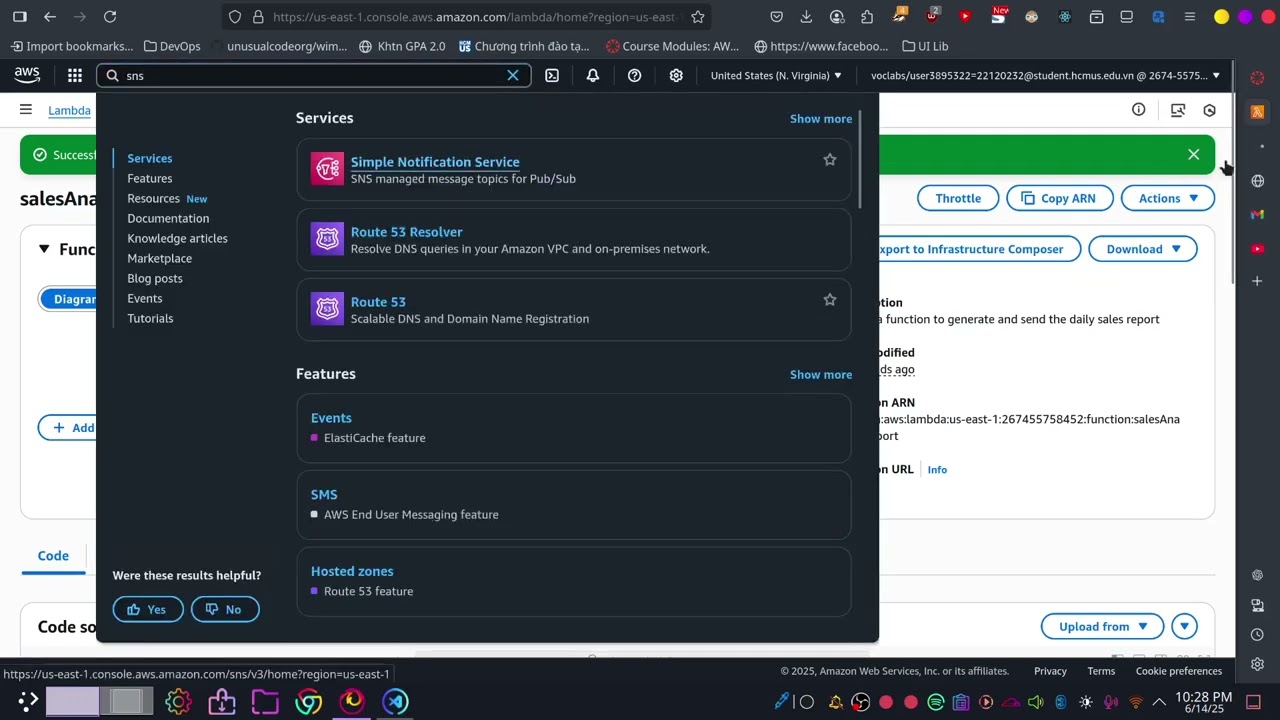Viewport: 1280px width, 720px height.
Task: Click the AWS logo home icon
Action: pos(27,75)
